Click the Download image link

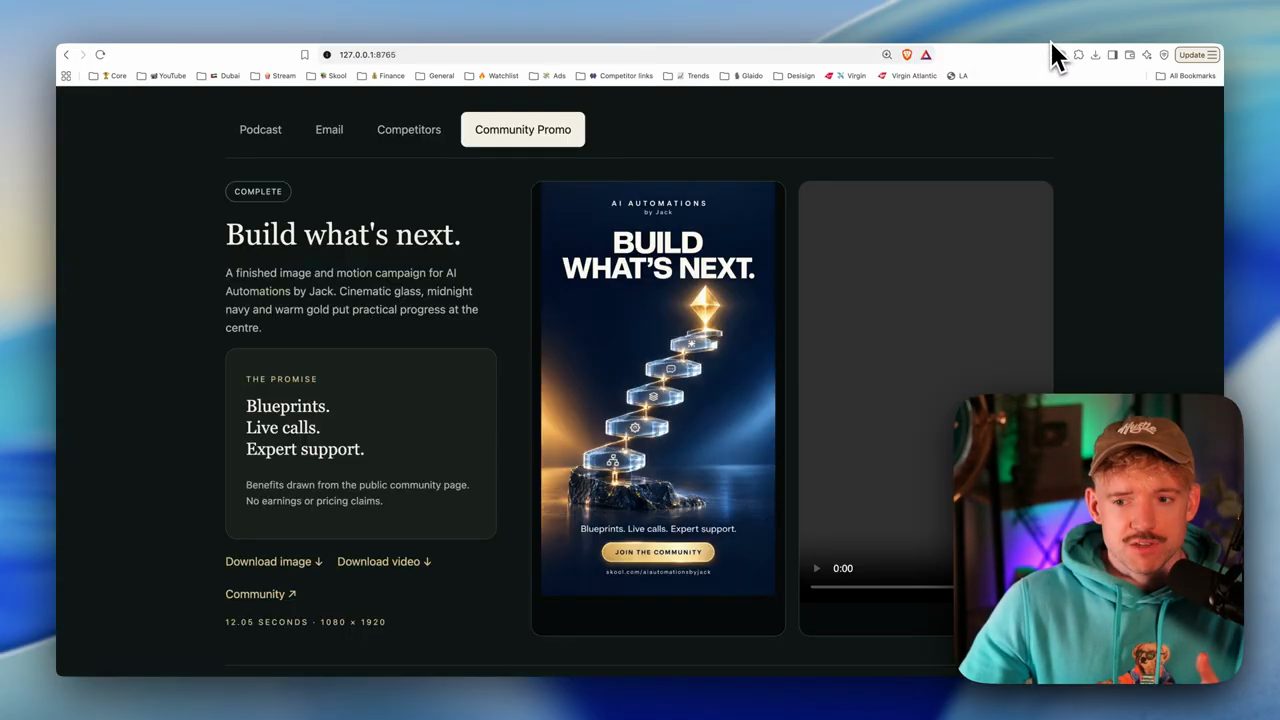(x=274, y=562)
